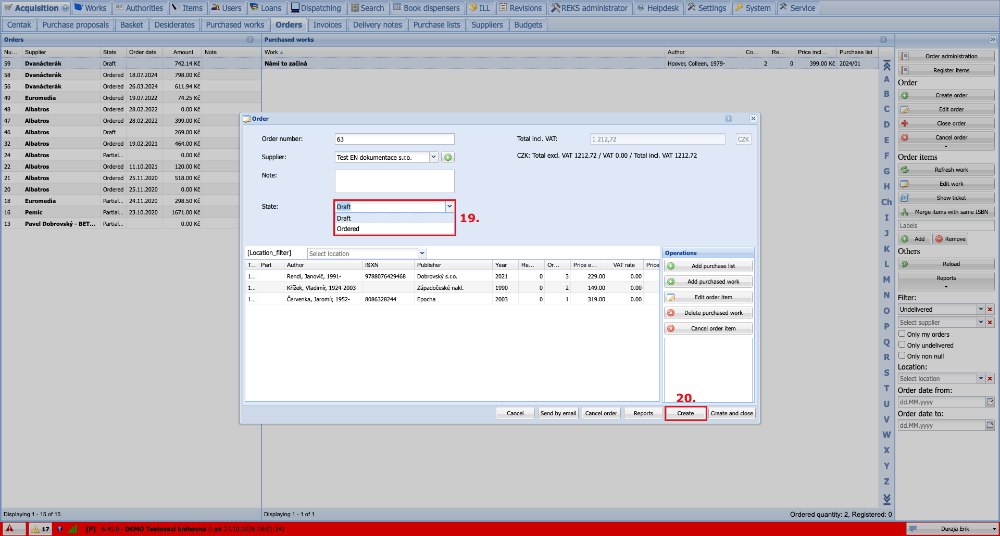Open the Undelivered filter dropdown
This screenshot has height=536, width=1000.
pos(980,309)
